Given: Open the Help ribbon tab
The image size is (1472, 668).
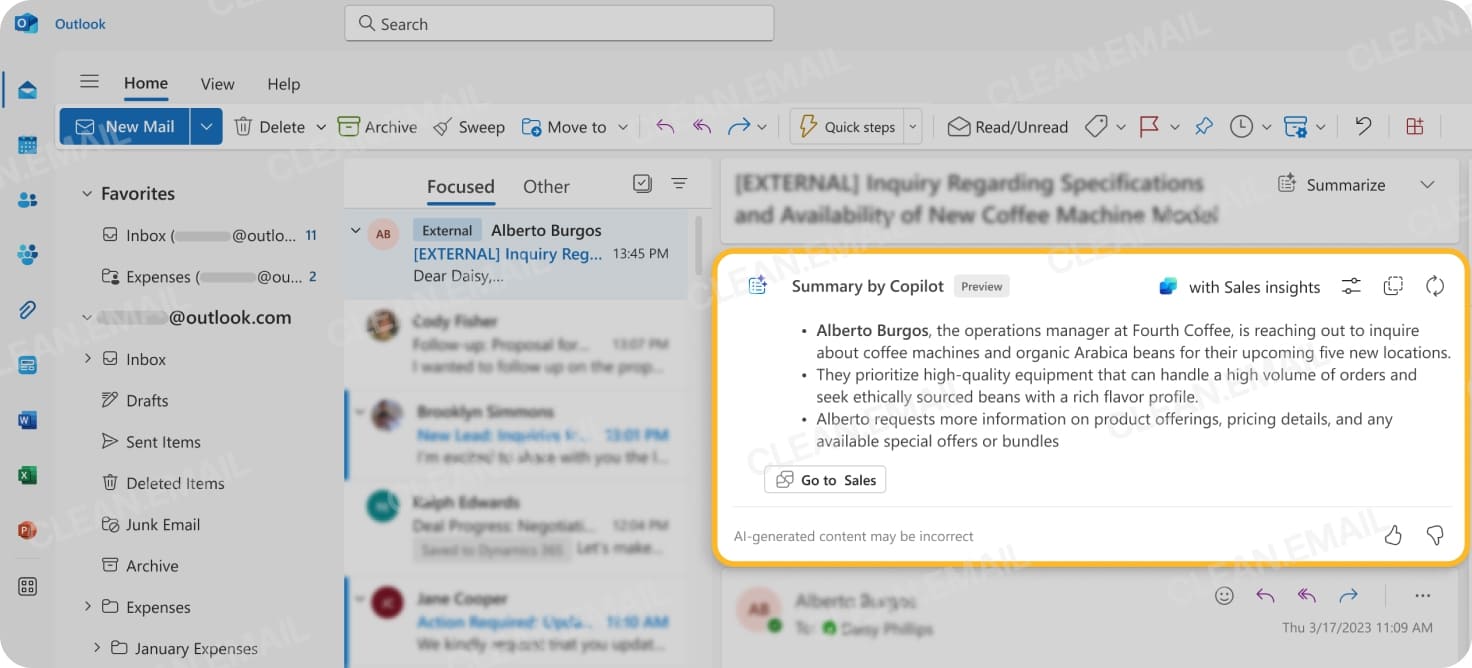Looking at the screenshot, I should [283, 84].
